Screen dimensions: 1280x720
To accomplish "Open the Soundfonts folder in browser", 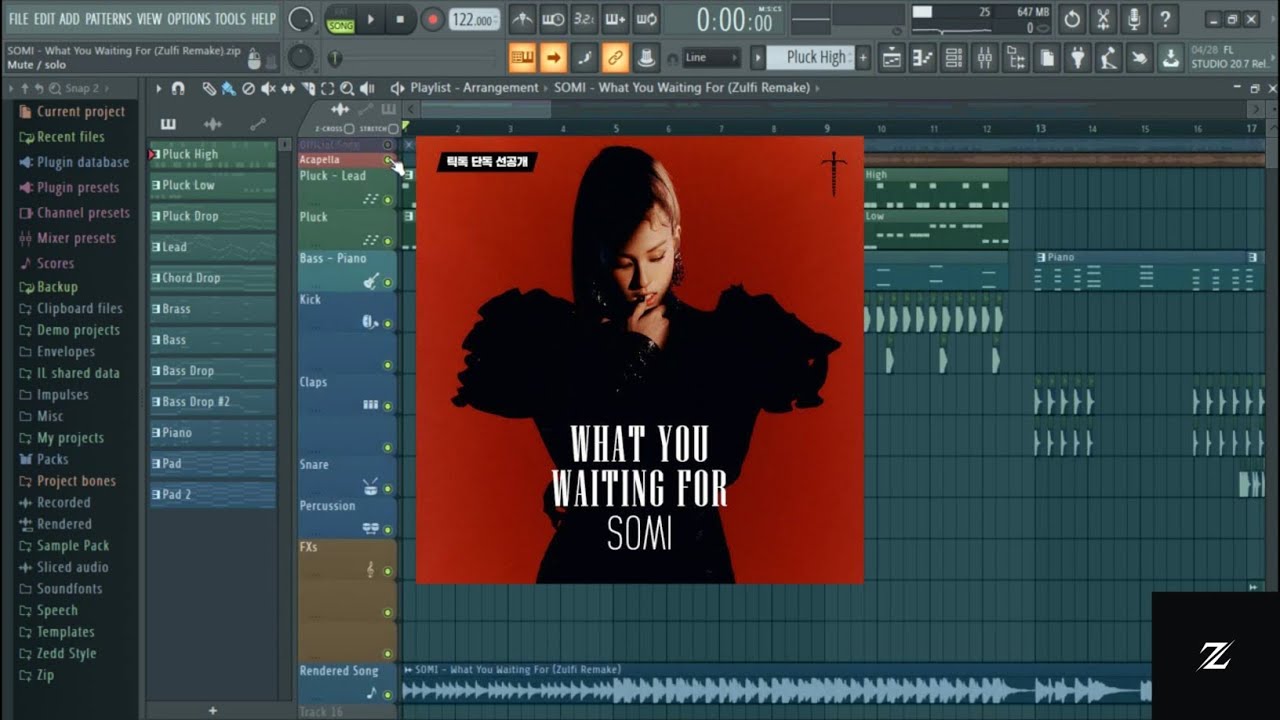I will pos(60,589).
